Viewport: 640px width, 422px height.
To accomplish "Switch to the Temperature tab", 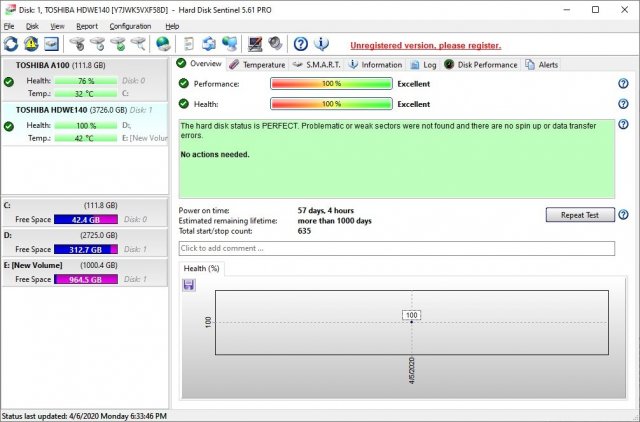I will pyautogui.click(x=257, y=64).
